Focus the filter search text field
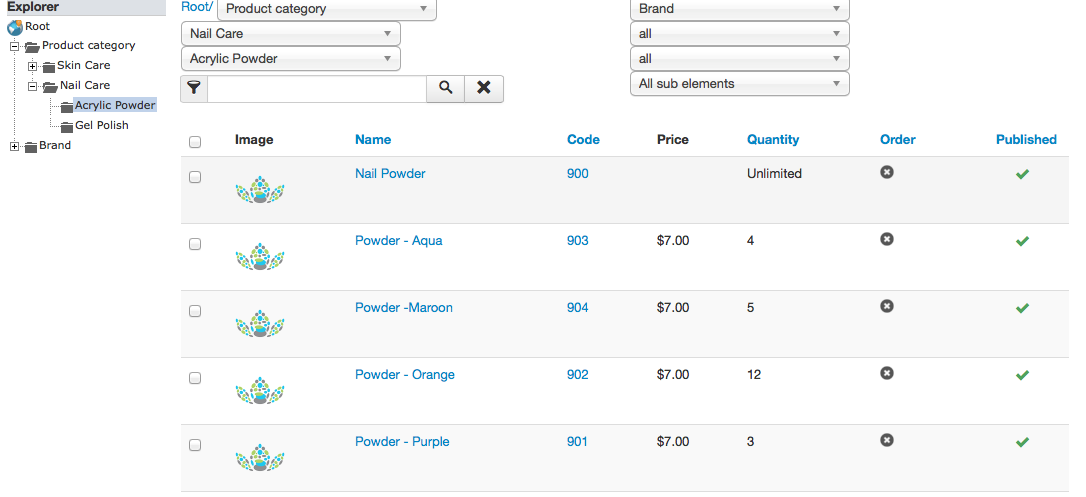The image size is (1086, 497). [x=317, y=89]
